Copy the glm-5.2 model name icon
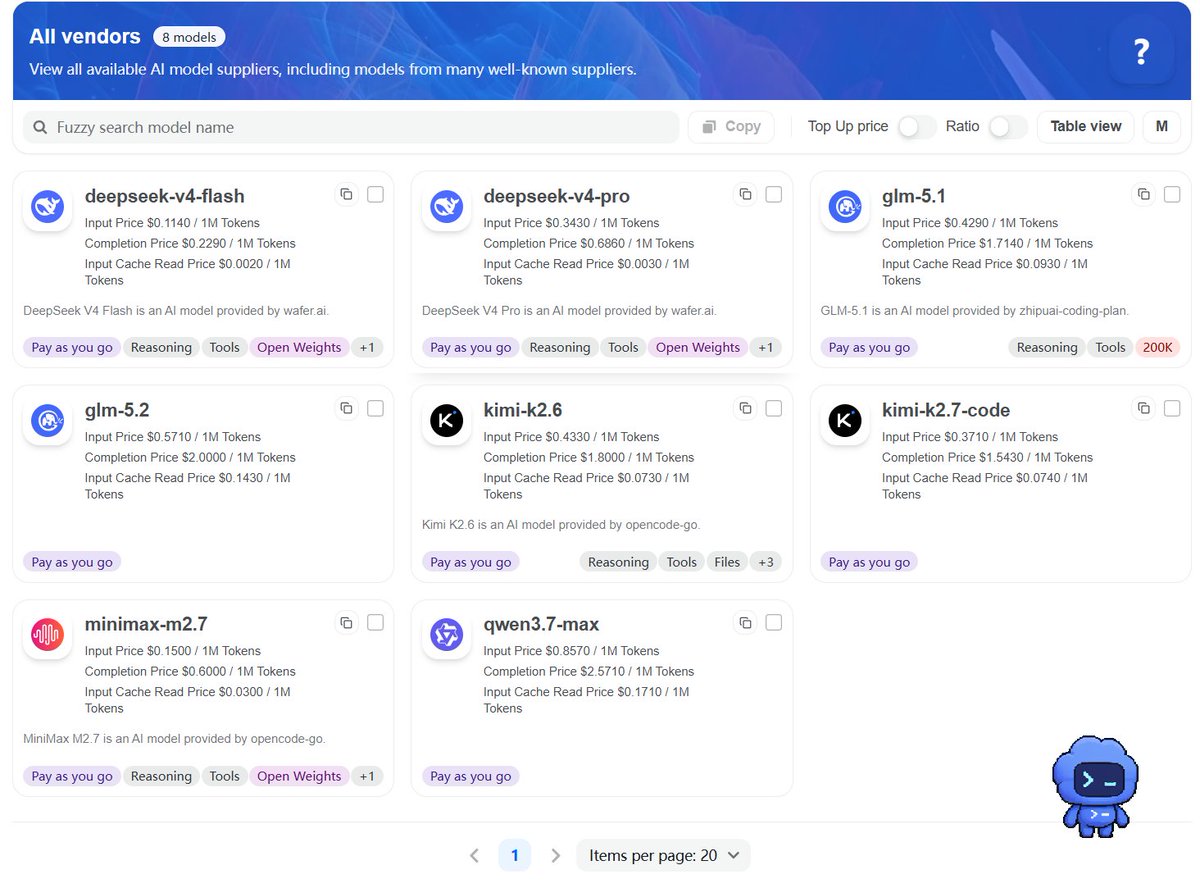Image resolution: width=1200 pixels, height=888 pixels. coord(346,408)
